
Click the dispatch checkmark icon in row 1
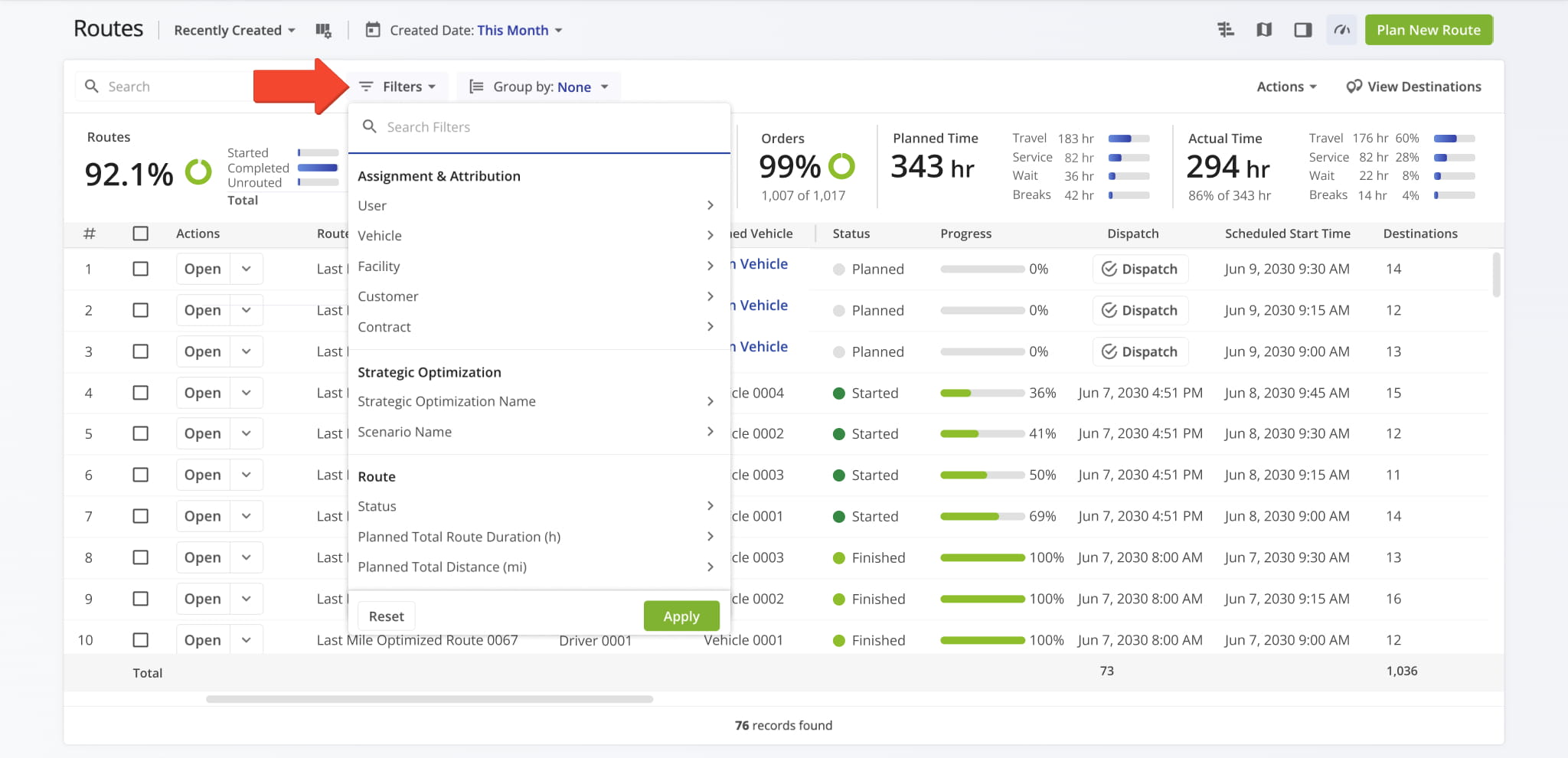[1109, 269]
